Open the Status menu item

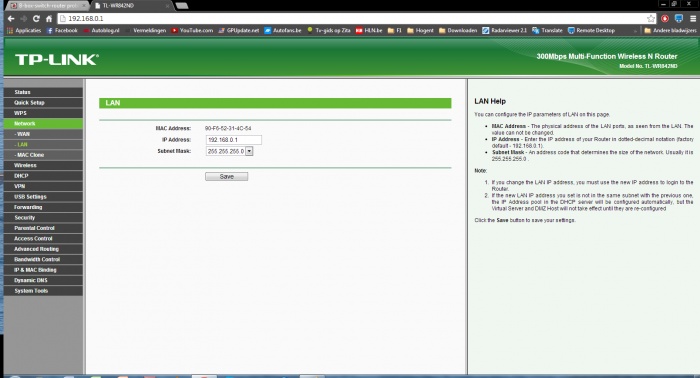pos(43,92)
